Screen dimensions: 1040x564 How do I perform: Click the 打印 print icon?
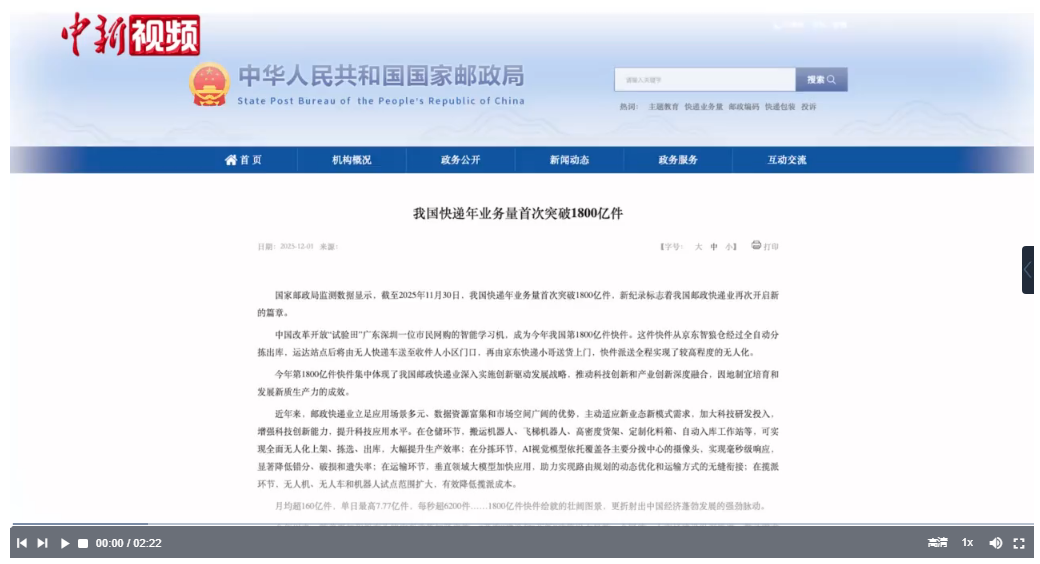(x=756, y=245)
